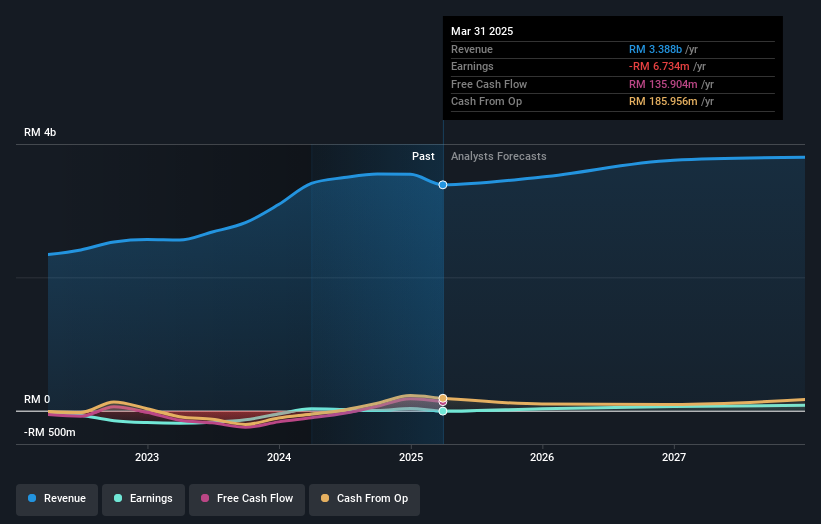Click the RM 135.904m free cash flow value
Viewport: 821px width, 524px height.
(663, 84)
